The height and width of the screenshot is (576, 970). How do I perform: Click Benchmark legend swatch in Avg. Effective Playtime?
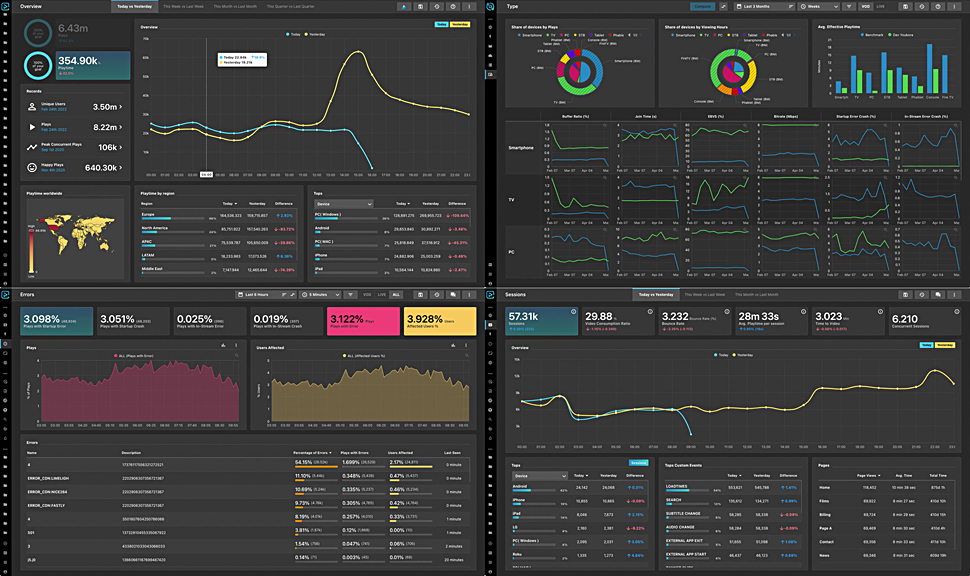pos(863,35)
